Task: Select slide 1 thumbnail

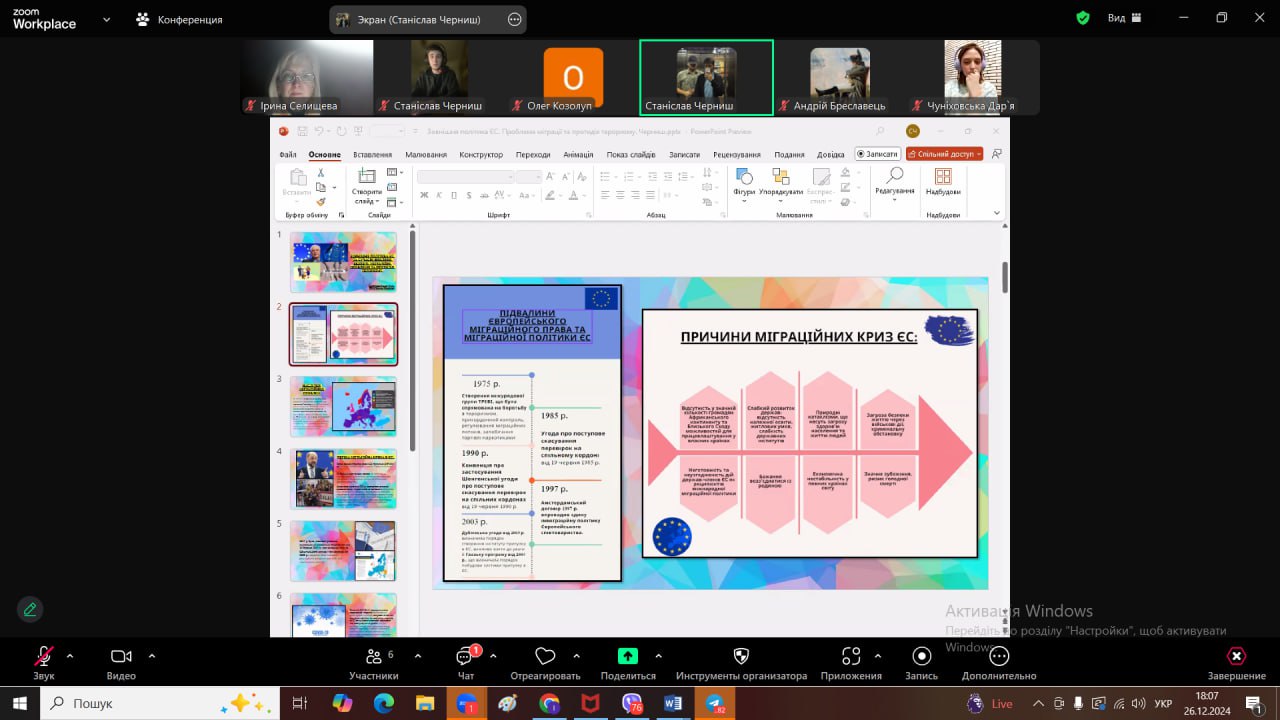Action: (343, 262)
